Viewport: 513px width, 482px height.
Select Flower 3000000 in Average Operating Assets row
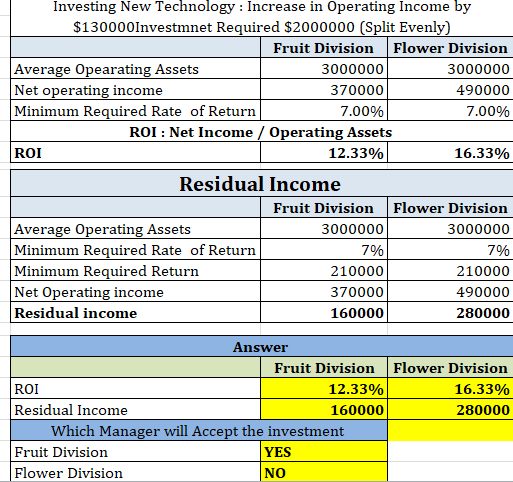450,229
